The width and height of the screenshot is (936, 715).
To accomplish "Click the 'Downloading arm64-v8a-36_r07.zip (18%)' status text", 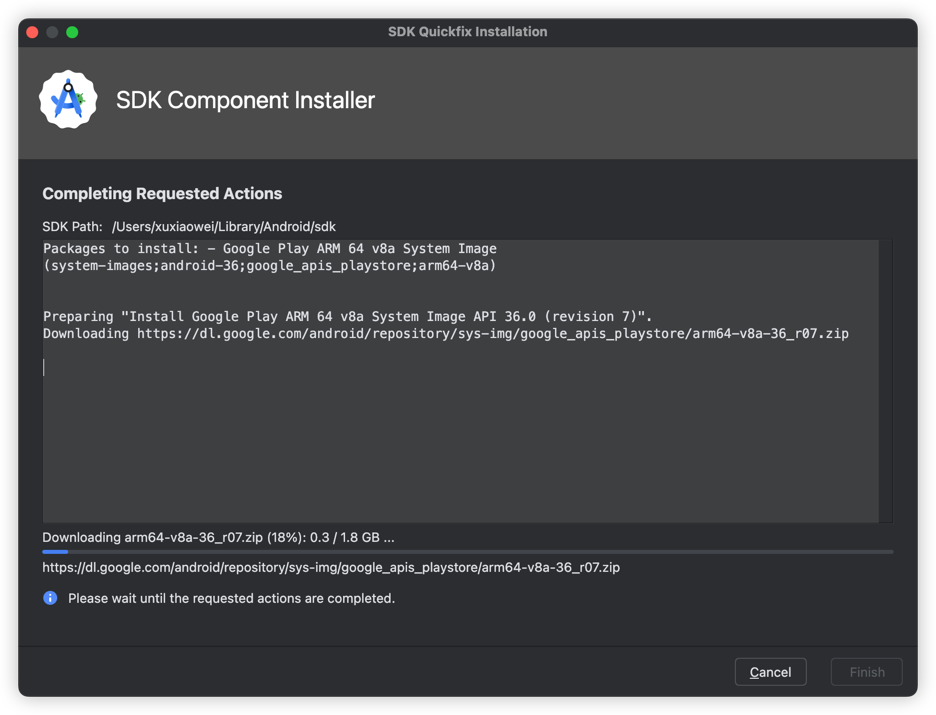I will (218, 537).
